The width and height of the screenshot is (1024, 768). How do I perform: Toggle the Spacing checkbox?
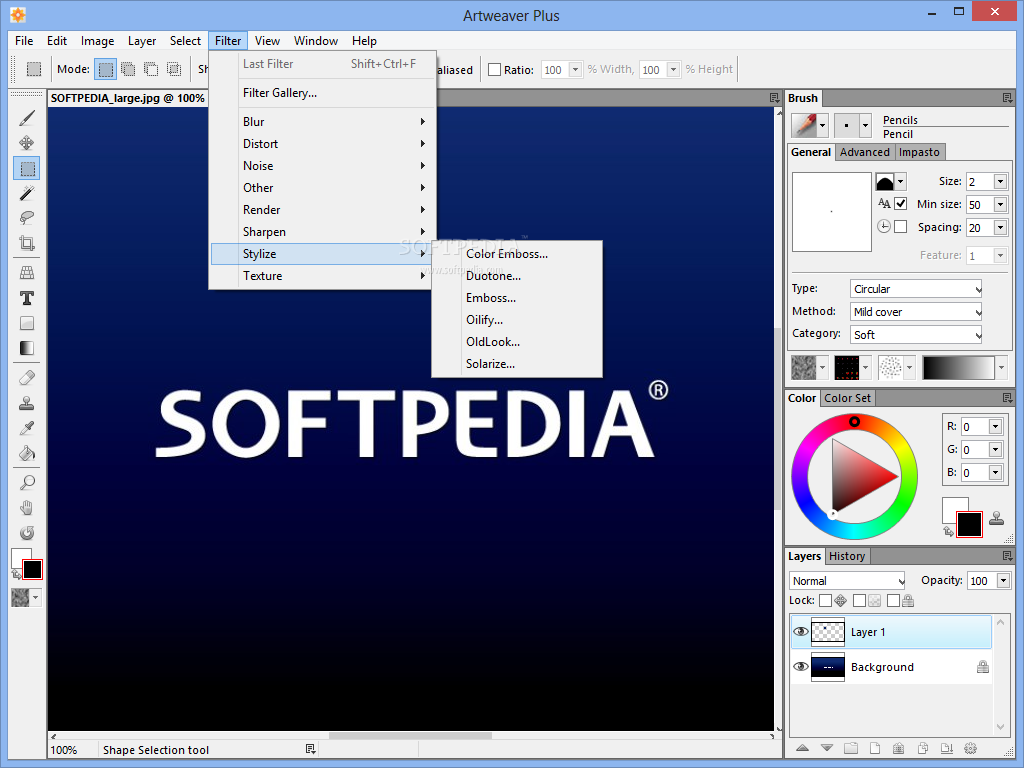click(901, 227)
